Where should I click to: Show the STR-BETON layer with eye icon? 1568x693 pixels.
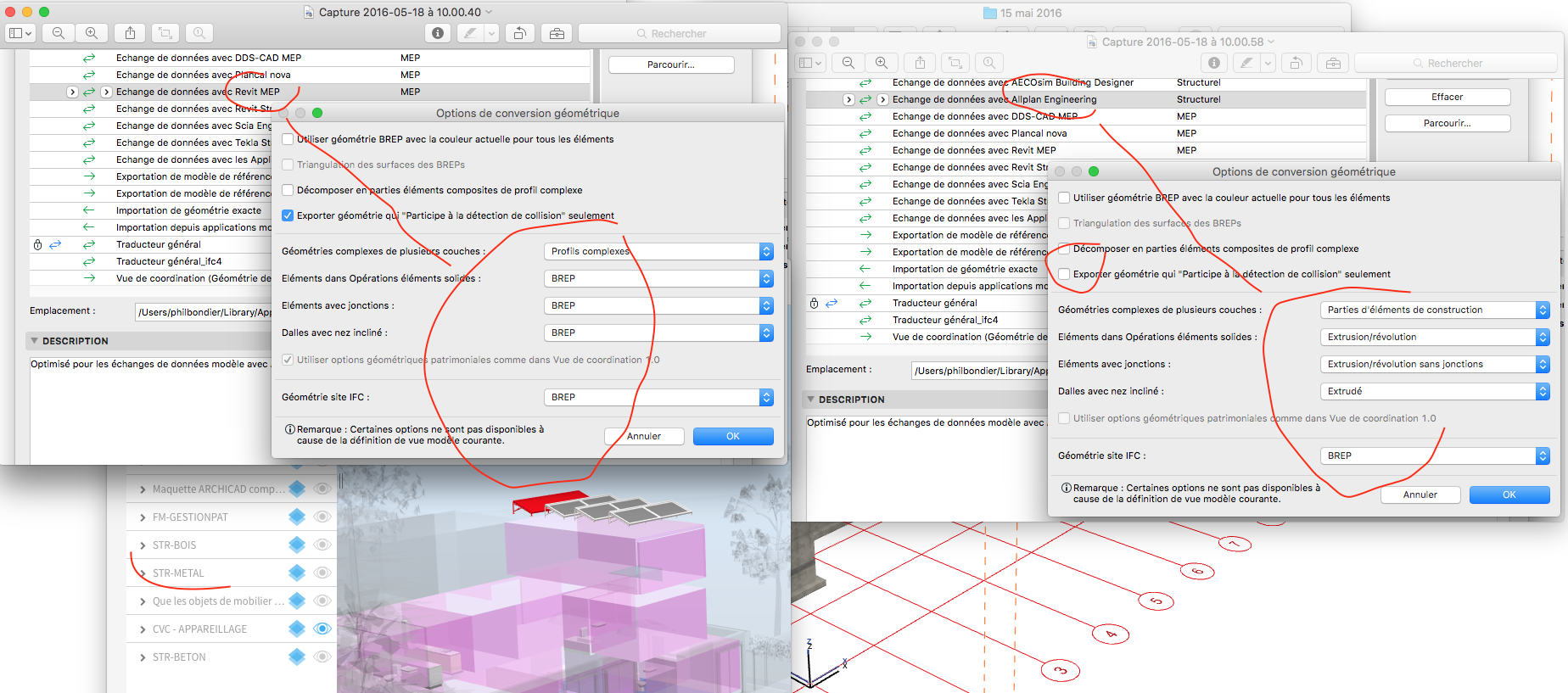tap(322, 657)
